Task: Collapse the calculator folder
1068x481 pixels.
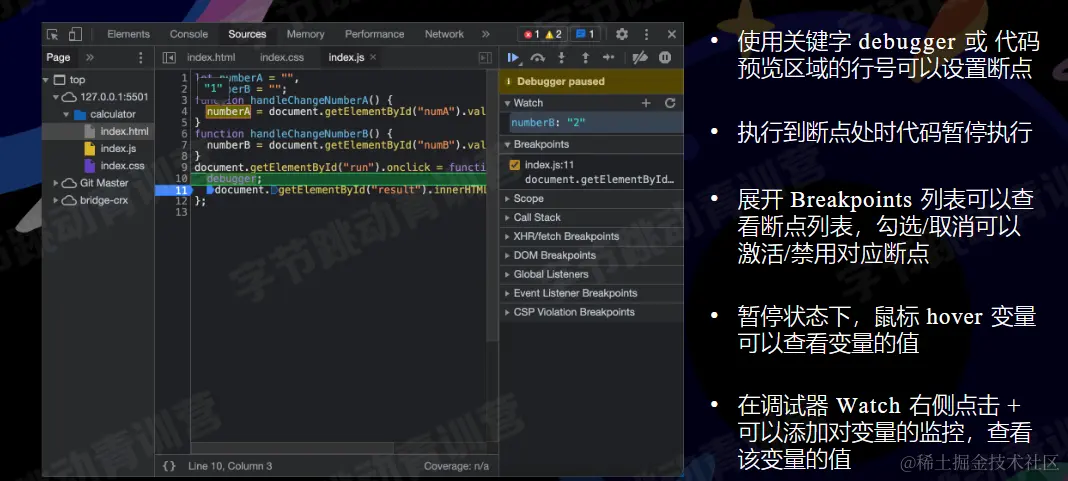Action: 66,114
